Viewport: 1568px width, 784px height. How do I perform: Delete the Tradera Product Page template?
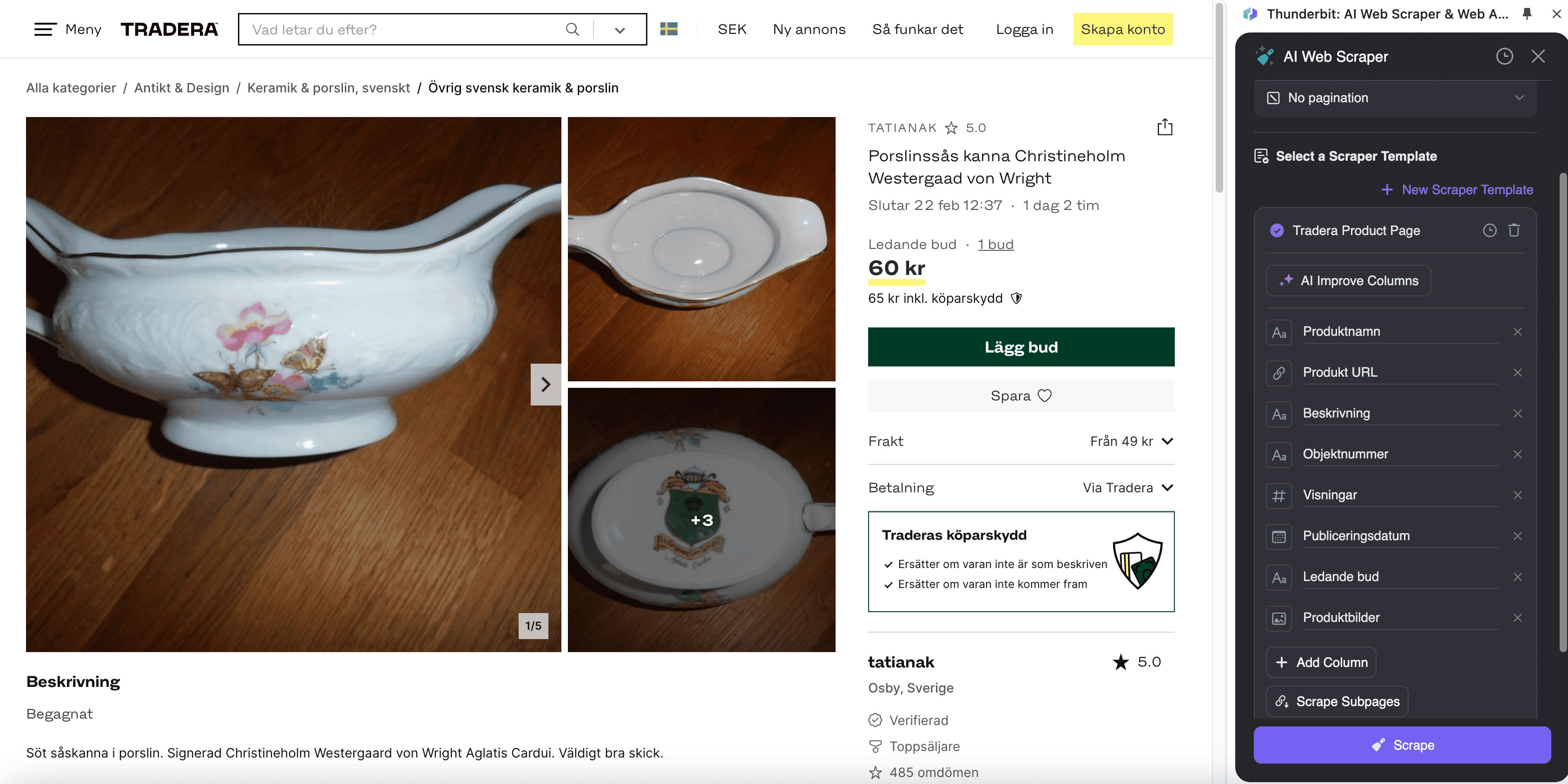(x=1514, y=230)
